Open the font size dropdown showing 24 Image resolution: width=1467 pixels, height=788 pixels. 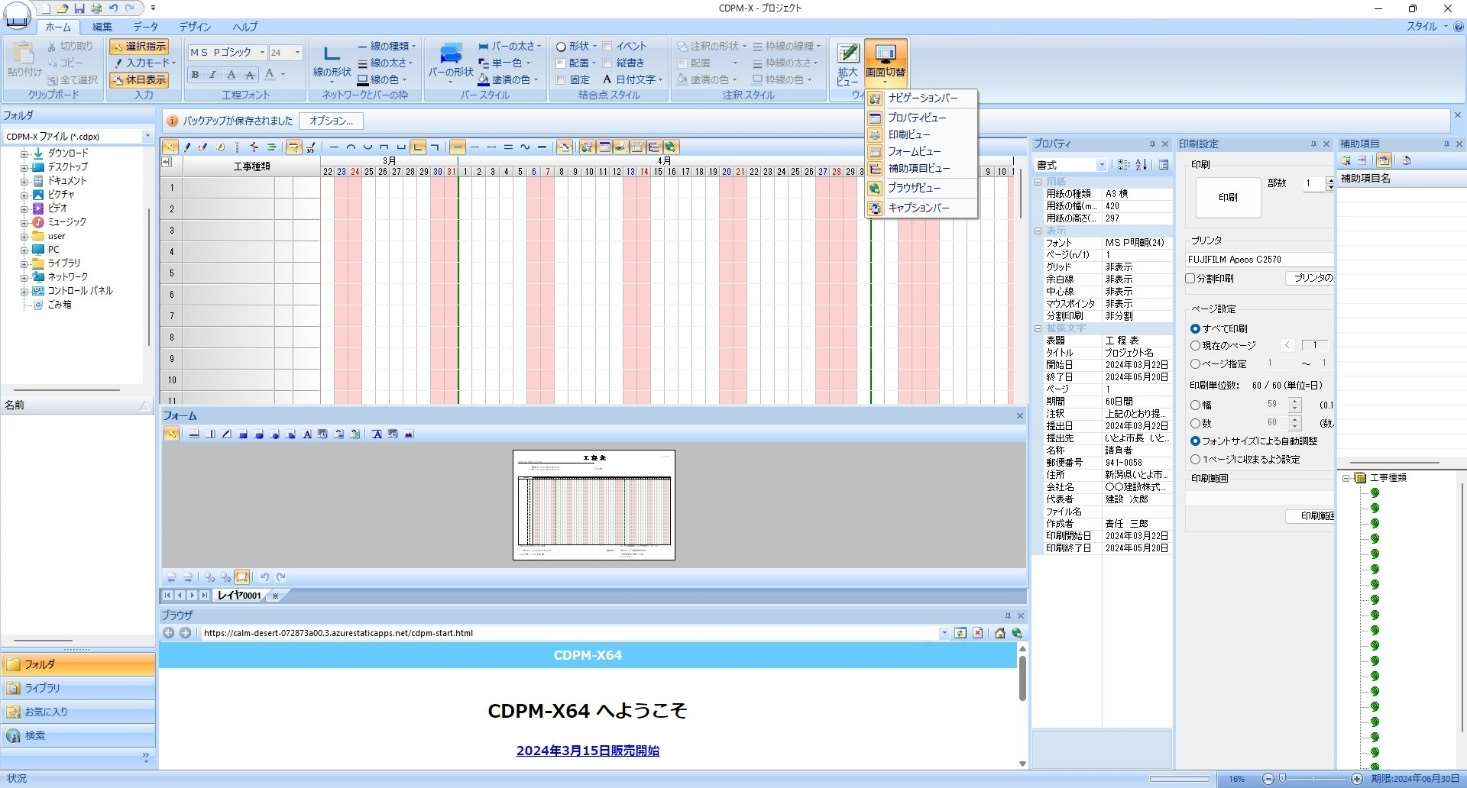click(x=297, y=53)
